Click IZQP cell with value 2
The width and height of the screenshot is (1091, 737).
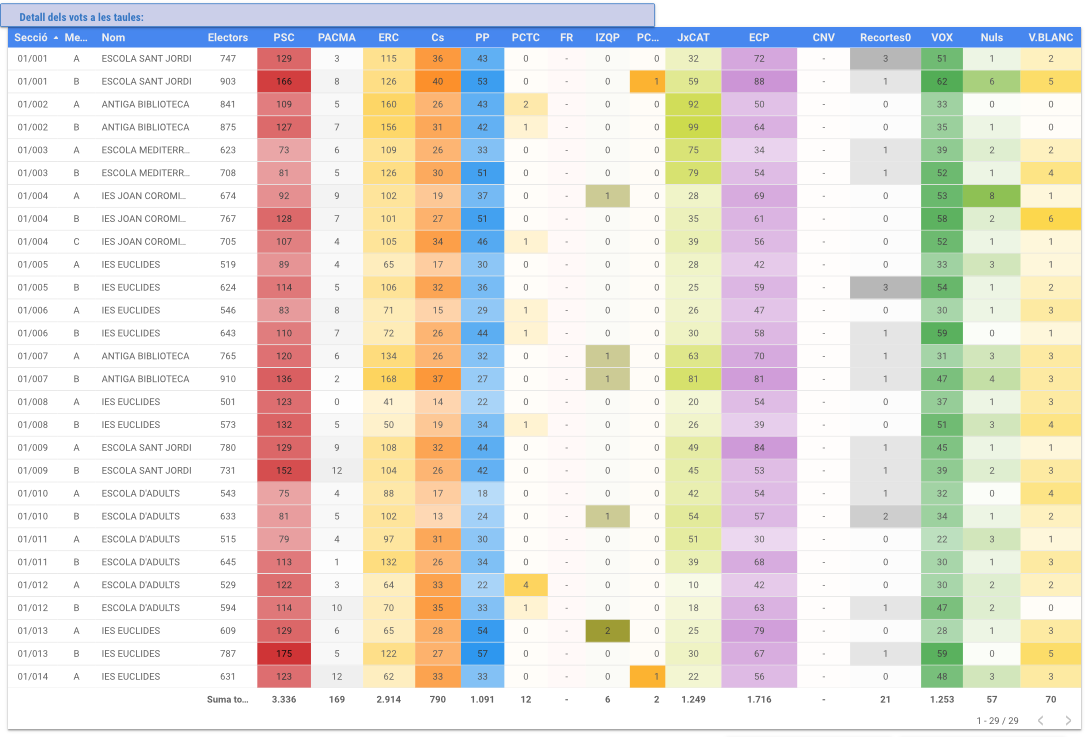[x=607, y=631]
